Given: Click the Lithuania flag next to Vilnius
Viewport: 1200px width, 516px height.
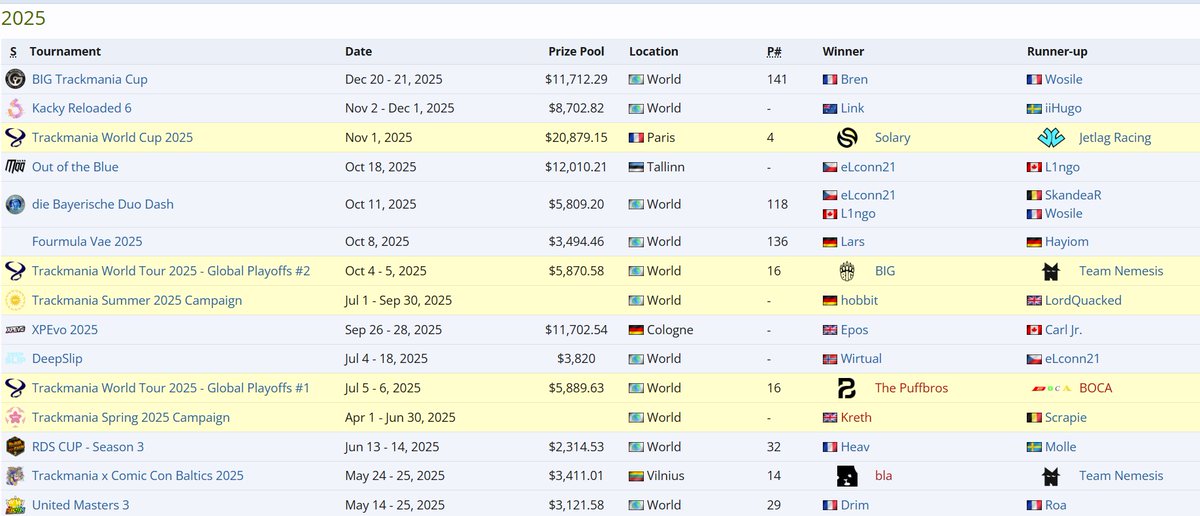Looking at the screenshot, I should [x=636, y=476].
